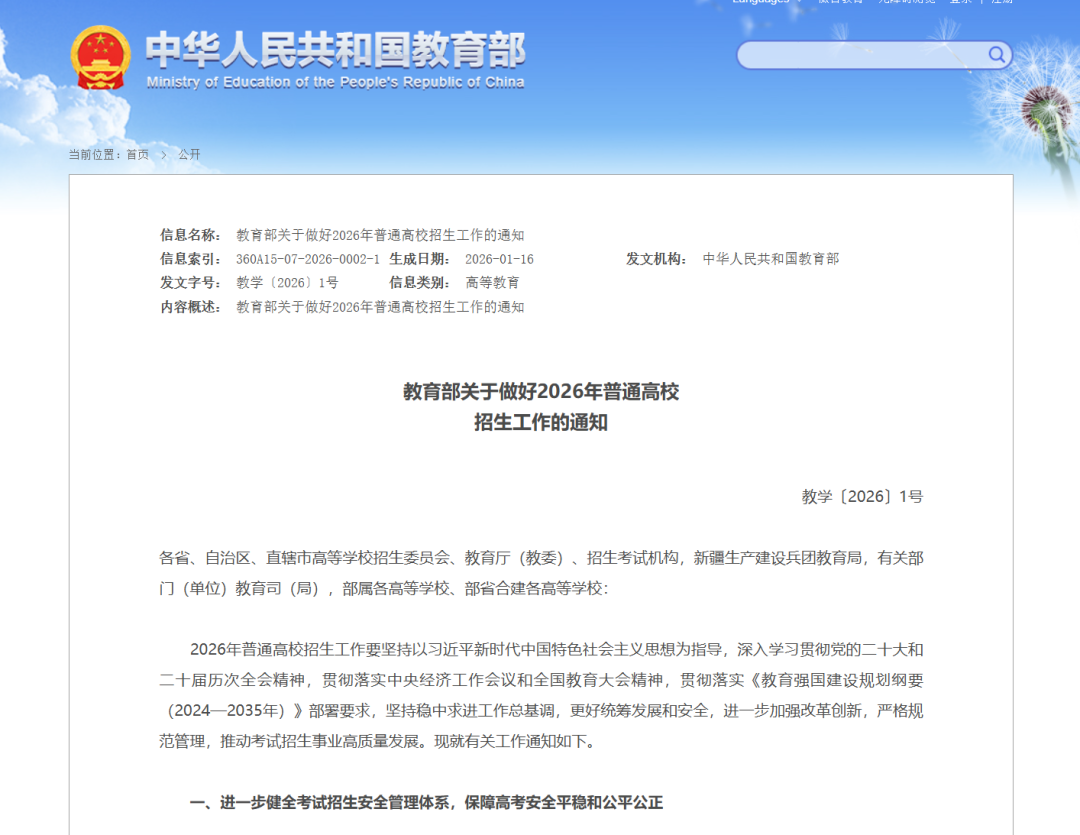The image size is (1080, 835).
Task: Click the search input box
Action: (860, 55)
